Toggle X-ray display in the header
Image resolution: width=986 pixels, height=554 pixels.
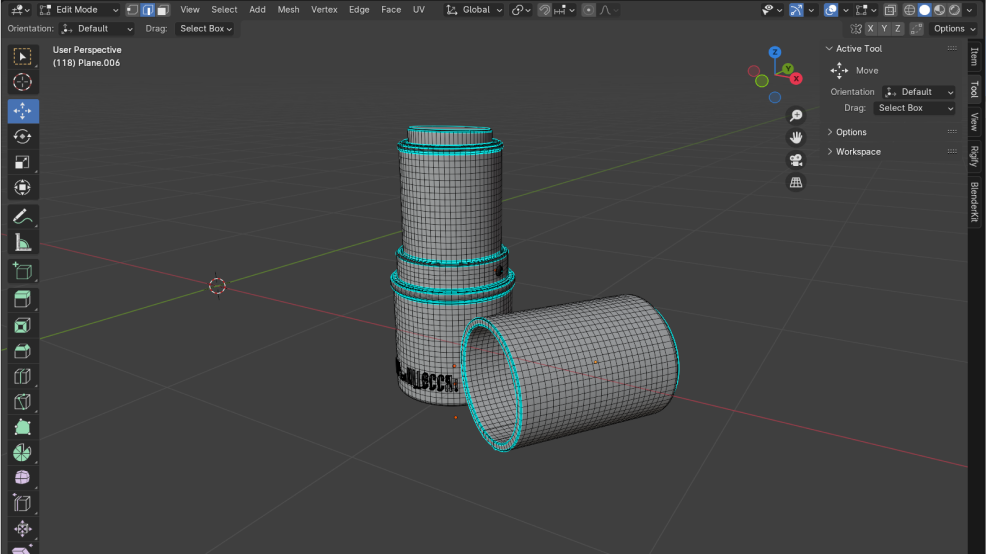pos(889,10)
